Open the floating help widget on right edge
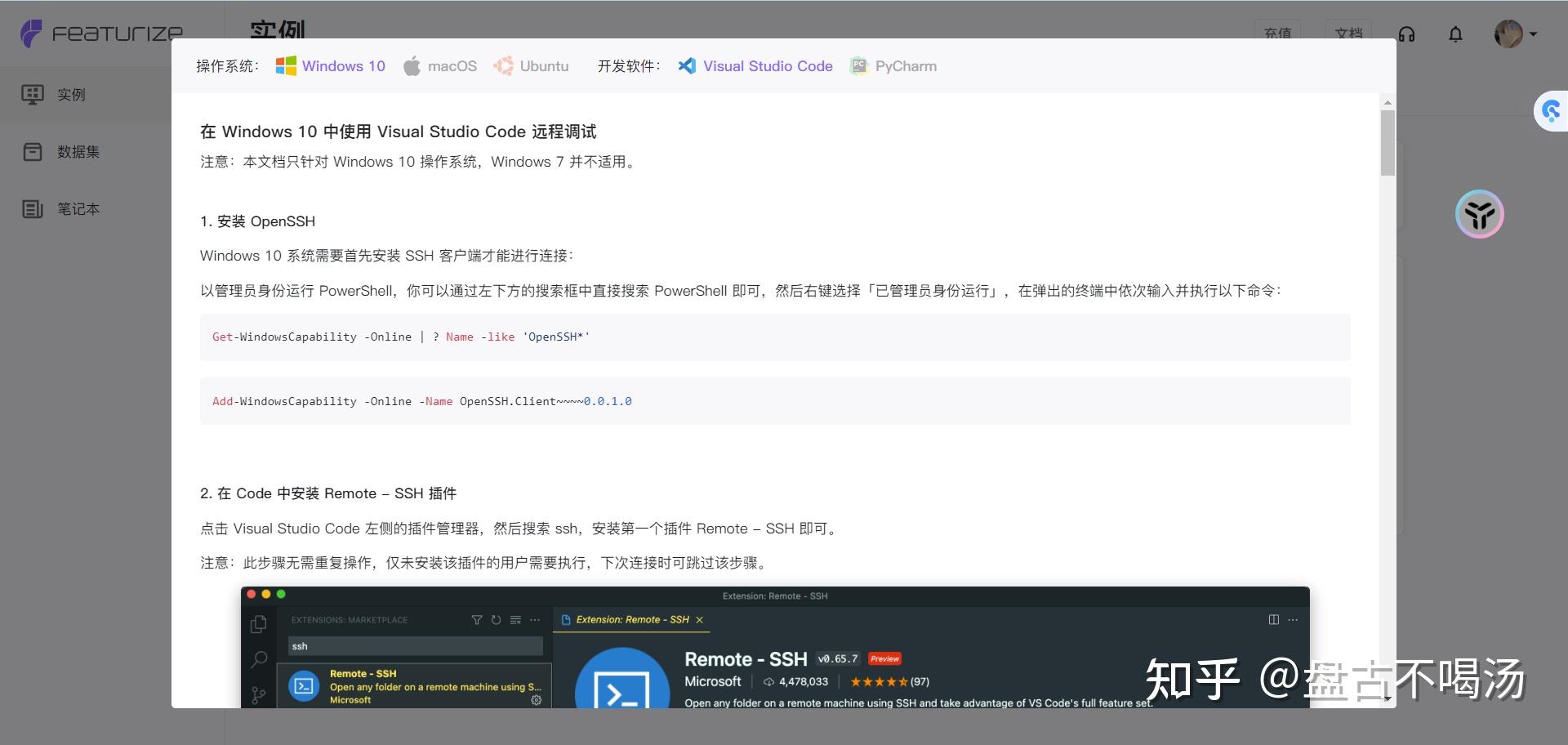Screen dimensions: 1568x745 click(1551, 110)
